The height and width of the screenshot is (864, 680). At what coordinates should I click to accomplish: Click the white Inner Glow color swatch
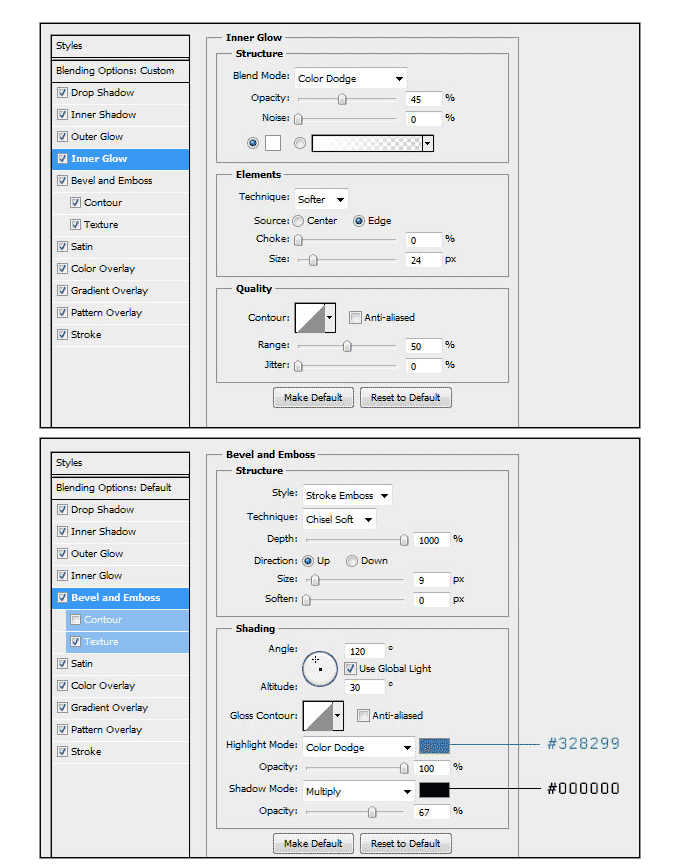coord(273,143)
